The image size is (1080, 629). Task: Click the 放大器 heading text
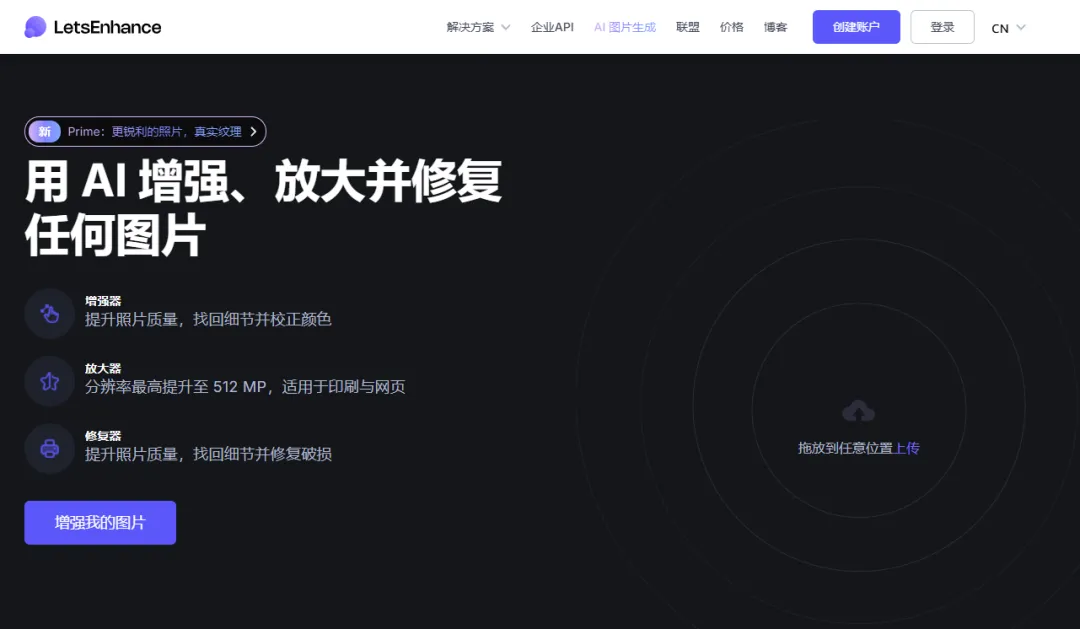pyautogui.click(x=103, y=369)
